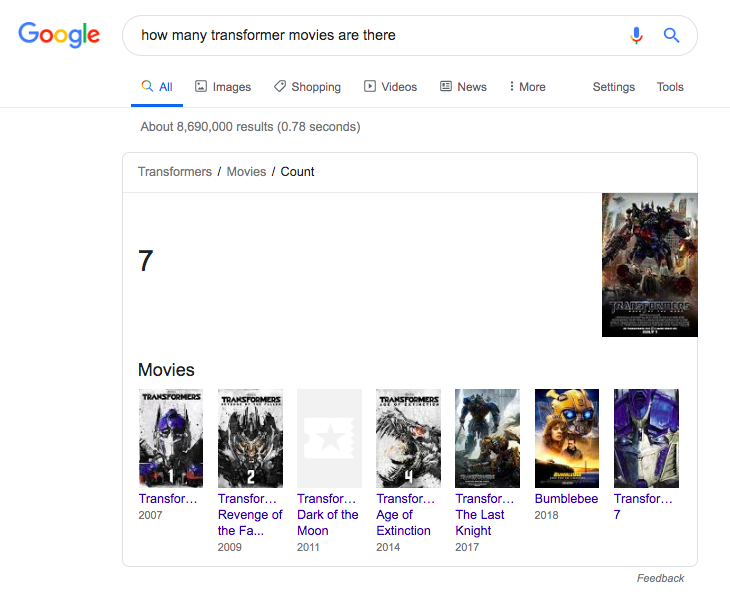This screenshot has height=595, width=730.
Task: Go to the Videos tab
Action: pyautogui.click(x=390, y=87)
